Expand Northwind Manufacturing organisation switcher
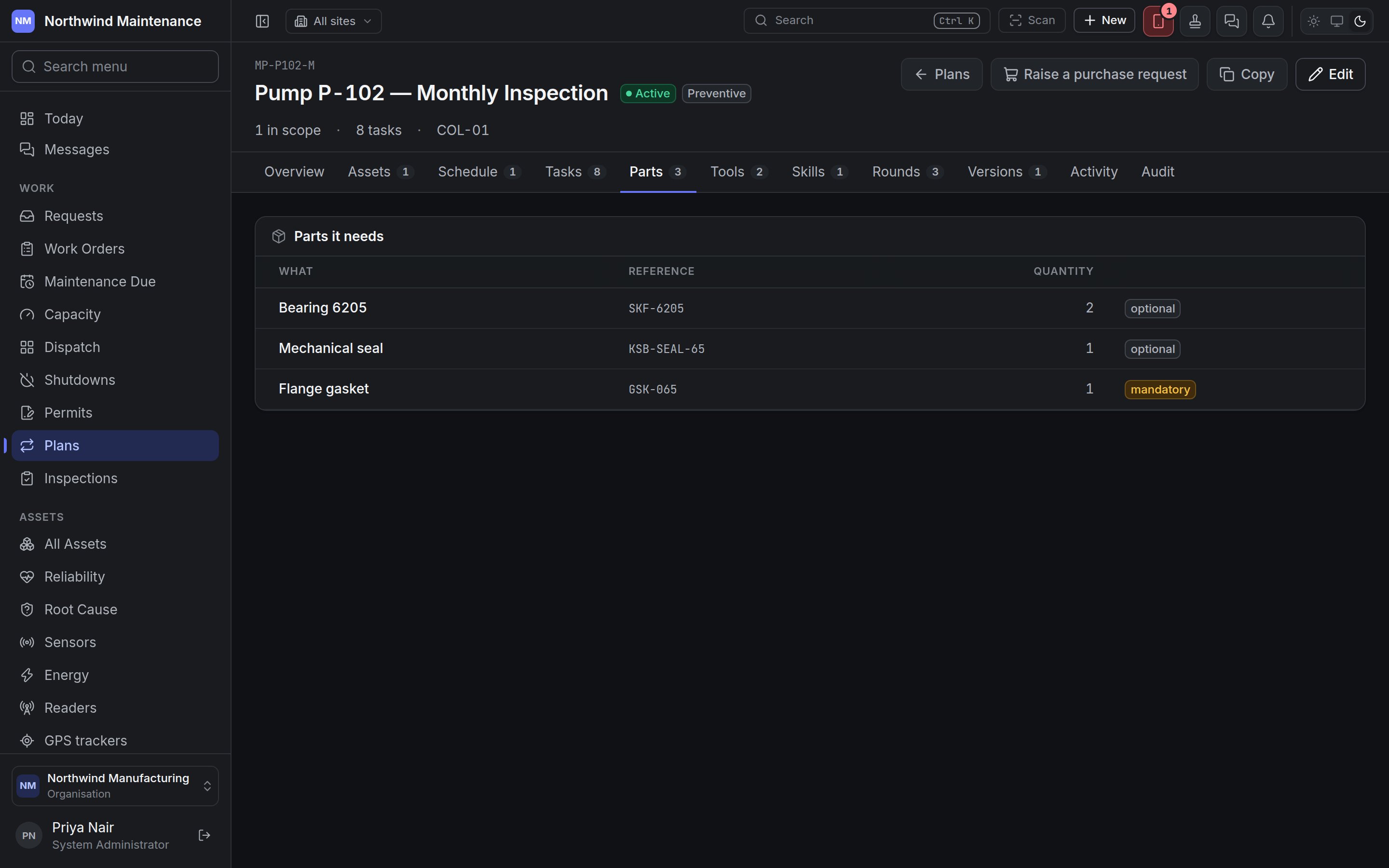1389x868 pixels. click(115, 786)
